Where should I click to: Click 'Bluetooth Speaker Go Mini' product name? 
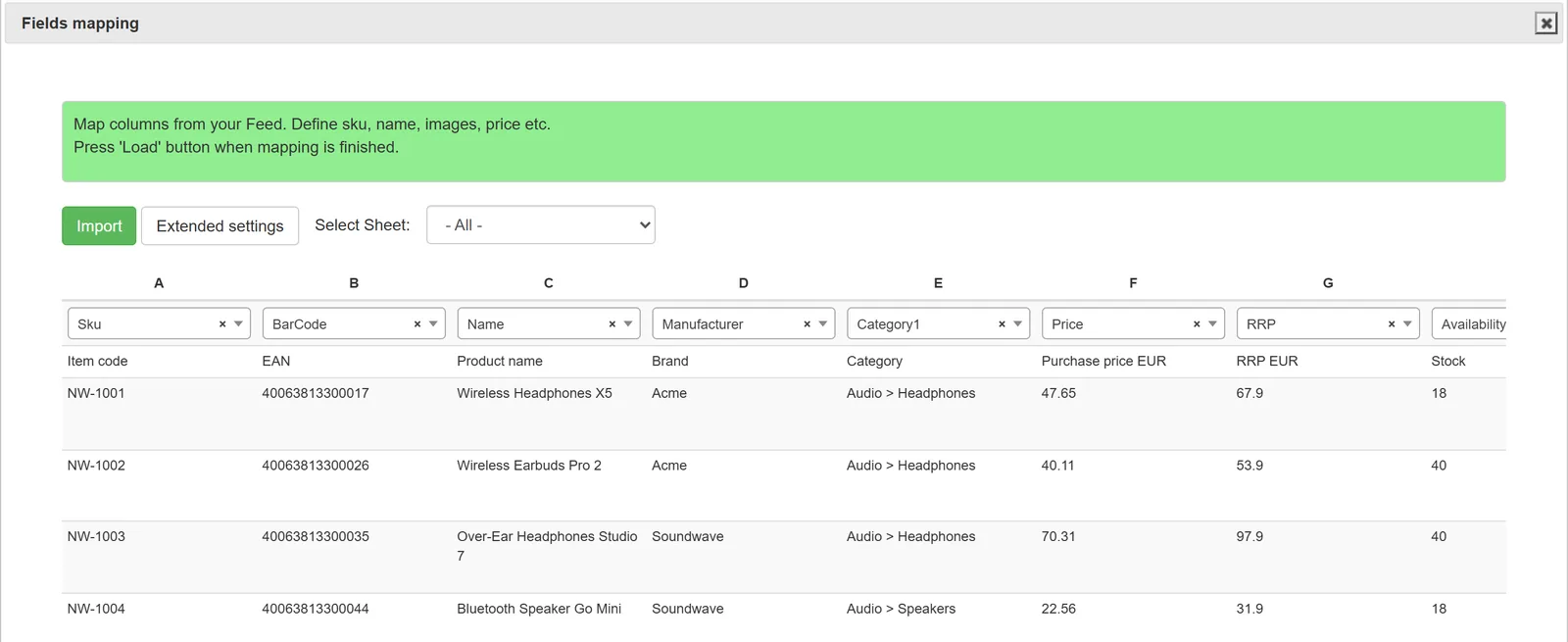(539, 609)
